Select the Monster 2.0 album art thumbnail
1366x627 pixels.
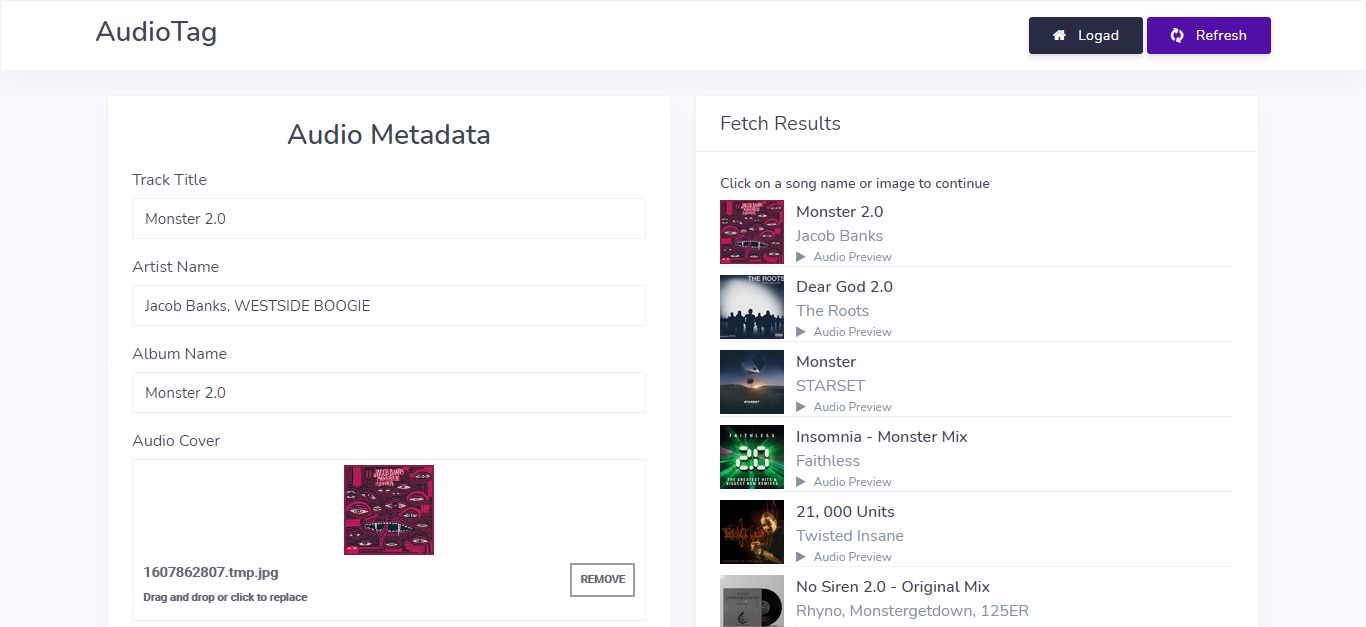752,232
